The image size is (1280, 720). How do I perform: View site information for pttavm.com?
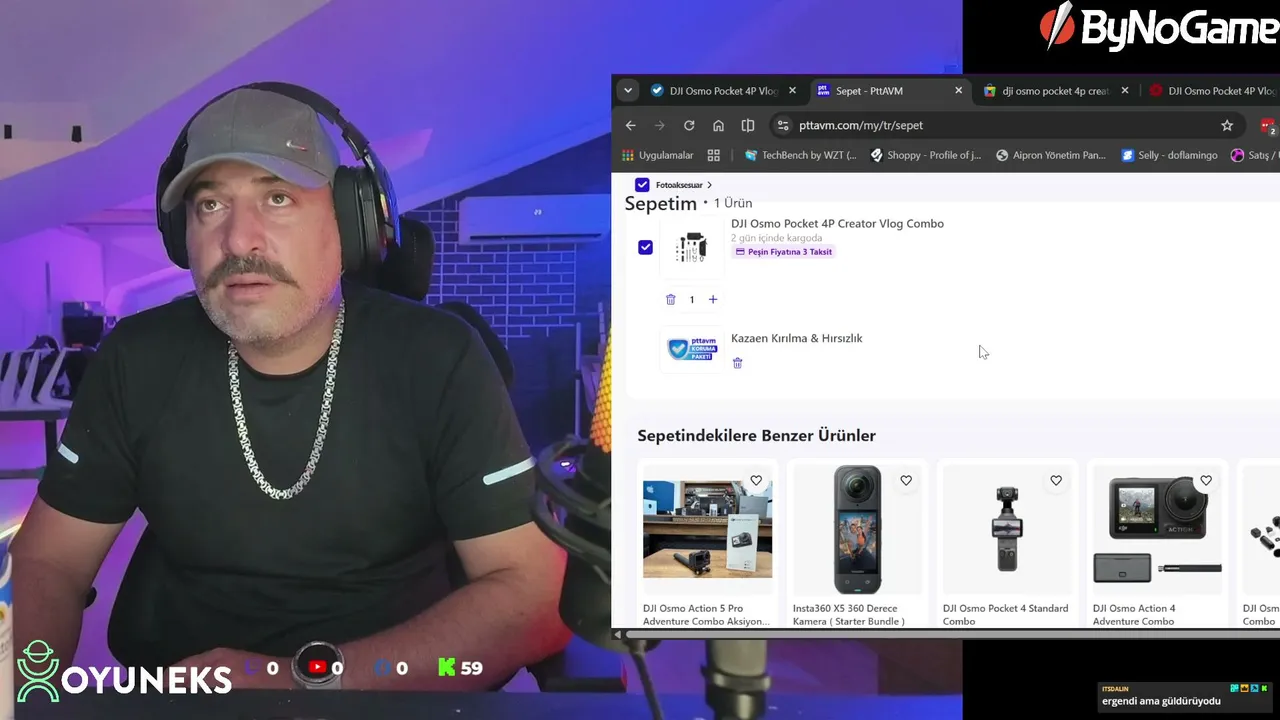point(783,125)
